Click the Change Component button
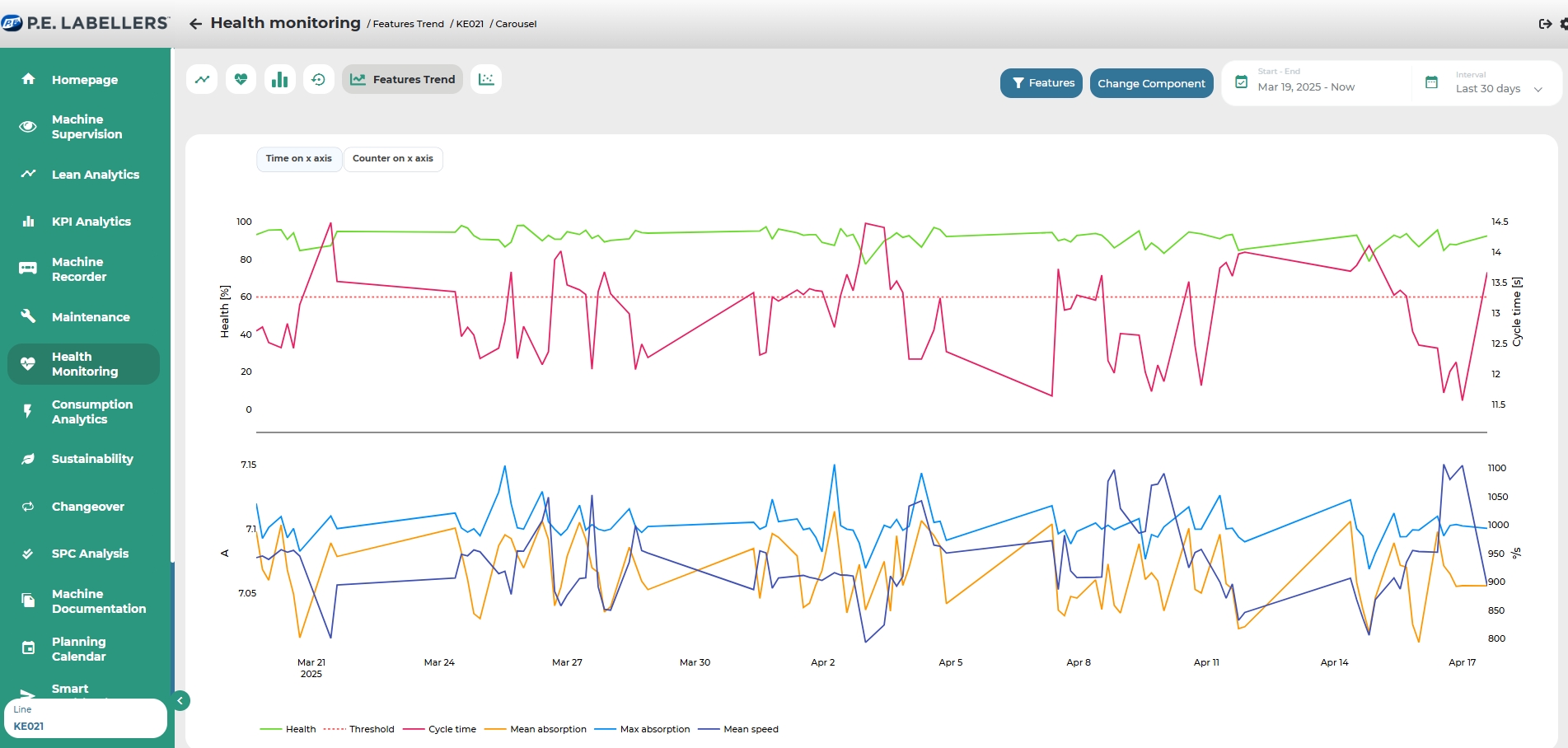The image size is (1568, 748). click(1151, 83)
